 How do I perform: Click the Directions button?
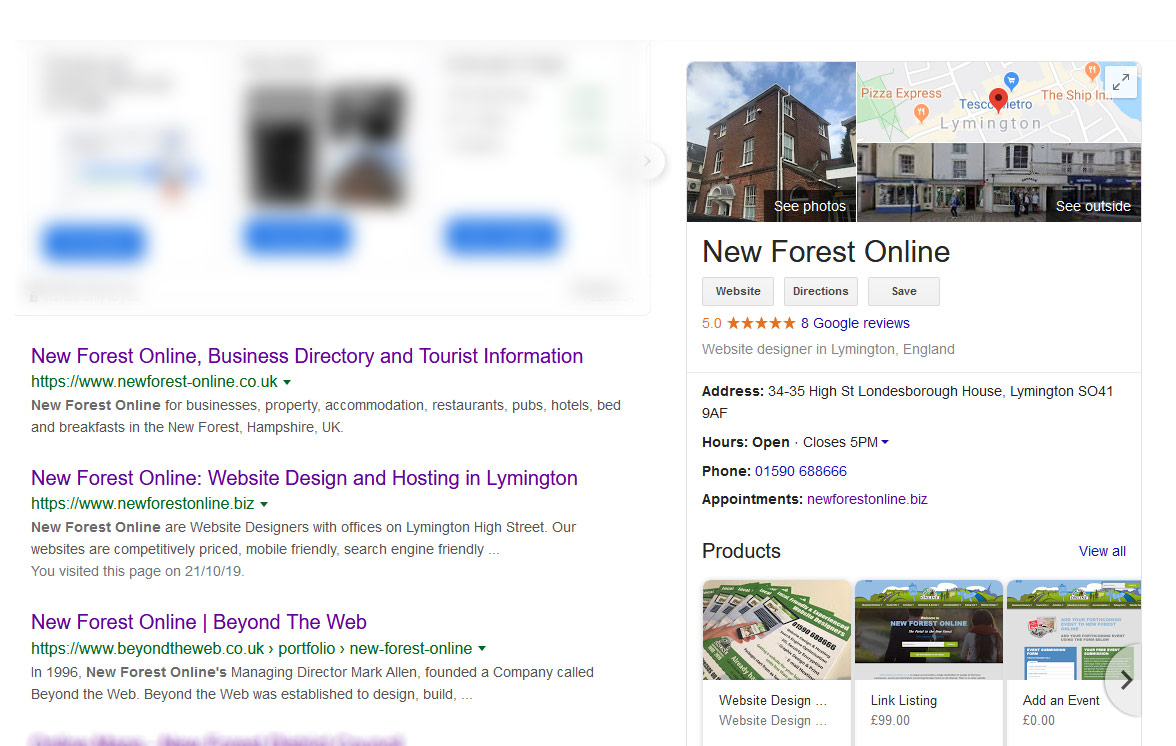tap(820, 292)
